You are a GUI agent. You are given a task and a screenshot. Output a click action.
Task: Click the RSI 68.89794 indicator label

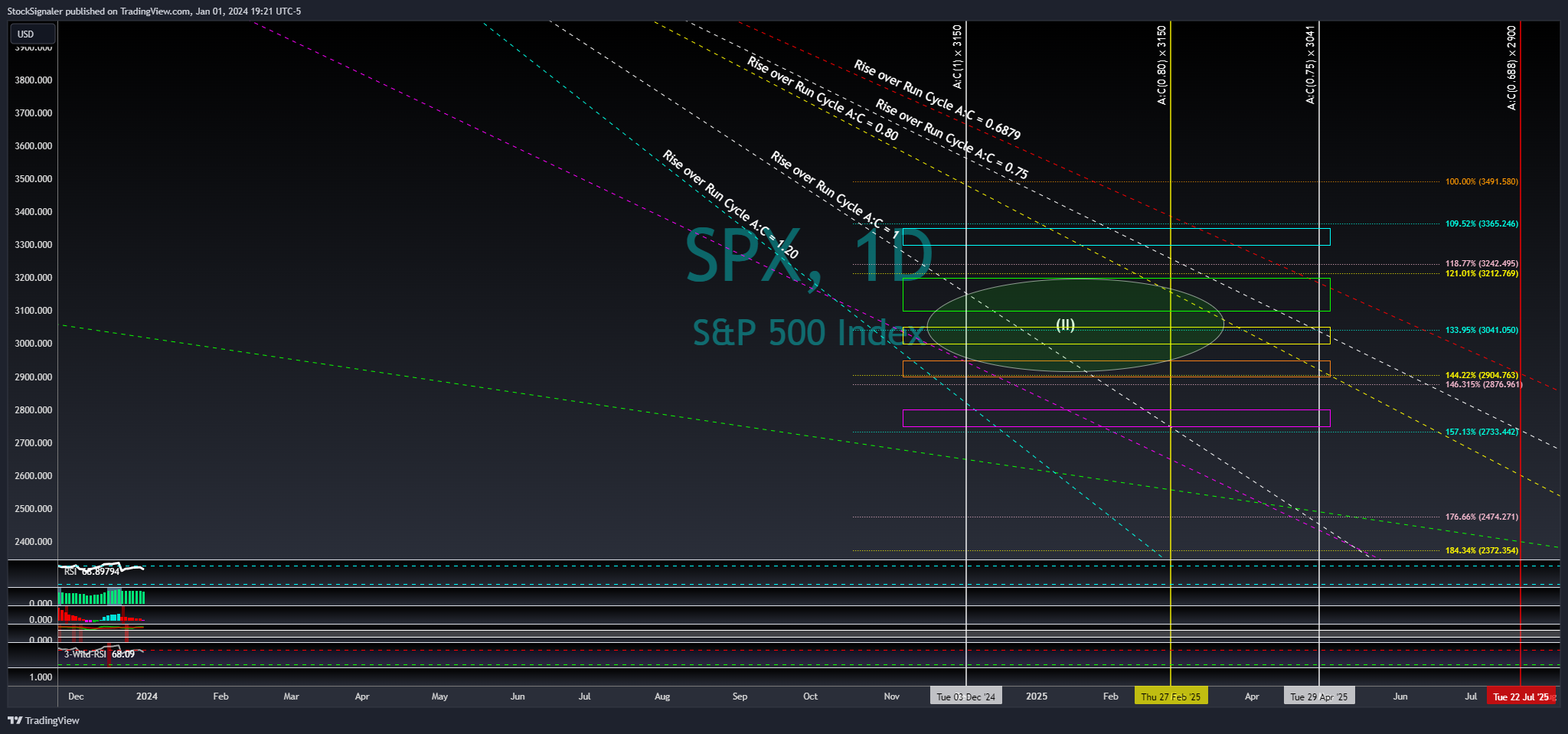tap(92, 572)
